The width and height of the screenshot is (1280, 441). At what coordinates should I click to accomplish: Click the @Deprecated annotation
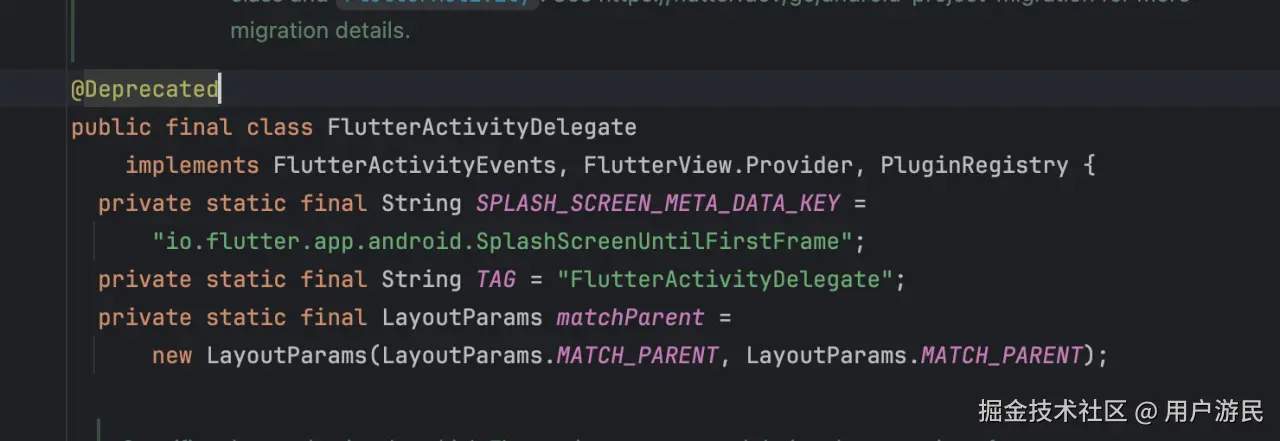[x=144, y=89]
